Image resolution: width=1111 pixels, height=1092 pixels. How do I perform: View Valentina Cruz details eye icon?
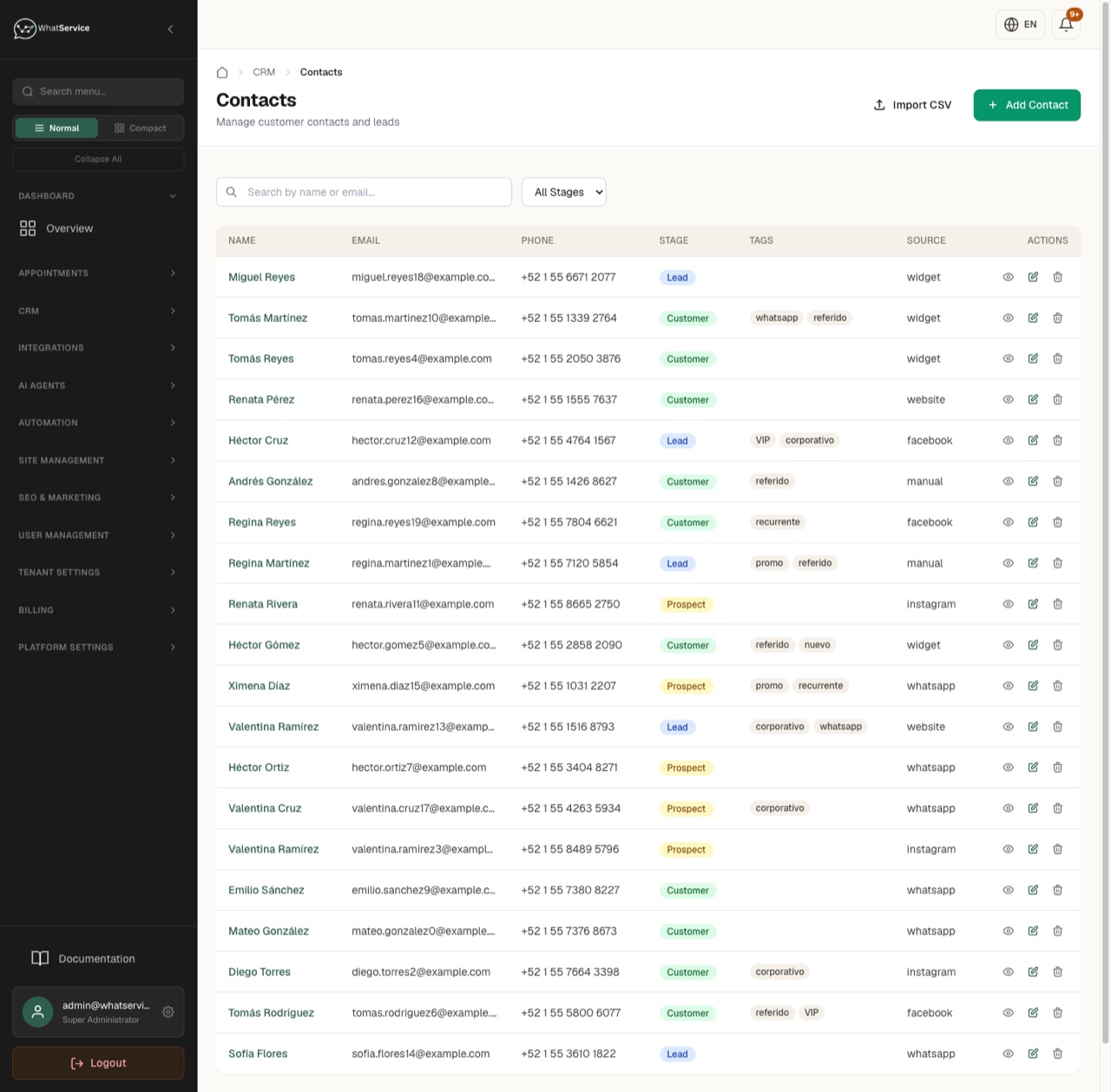(1008, 808)
